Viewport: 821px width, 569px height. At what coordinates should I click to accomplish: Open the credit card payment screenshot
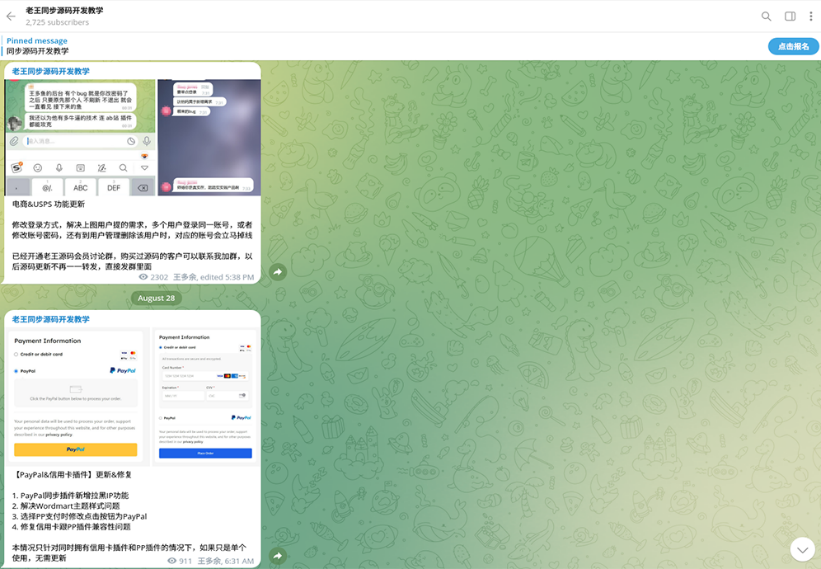tap(205, 396)
